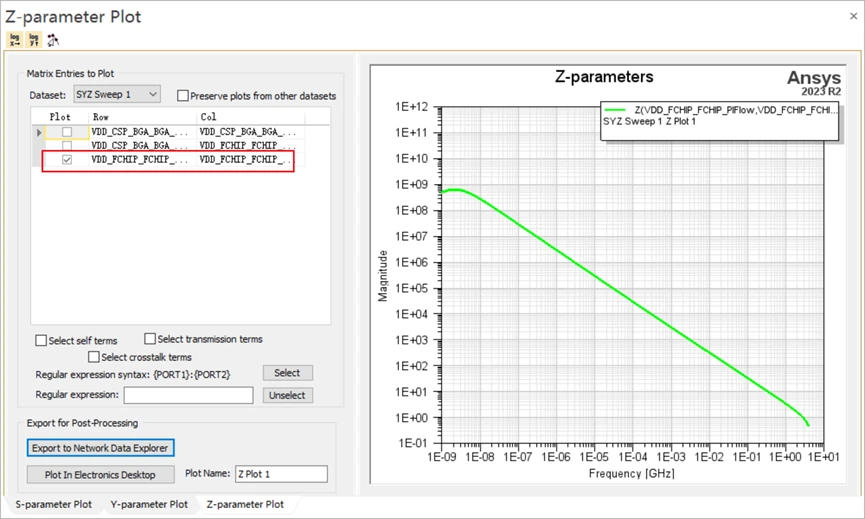
Task: Click the Ansys 2023 R2 logo on plot
Action: tap(814, 82)
